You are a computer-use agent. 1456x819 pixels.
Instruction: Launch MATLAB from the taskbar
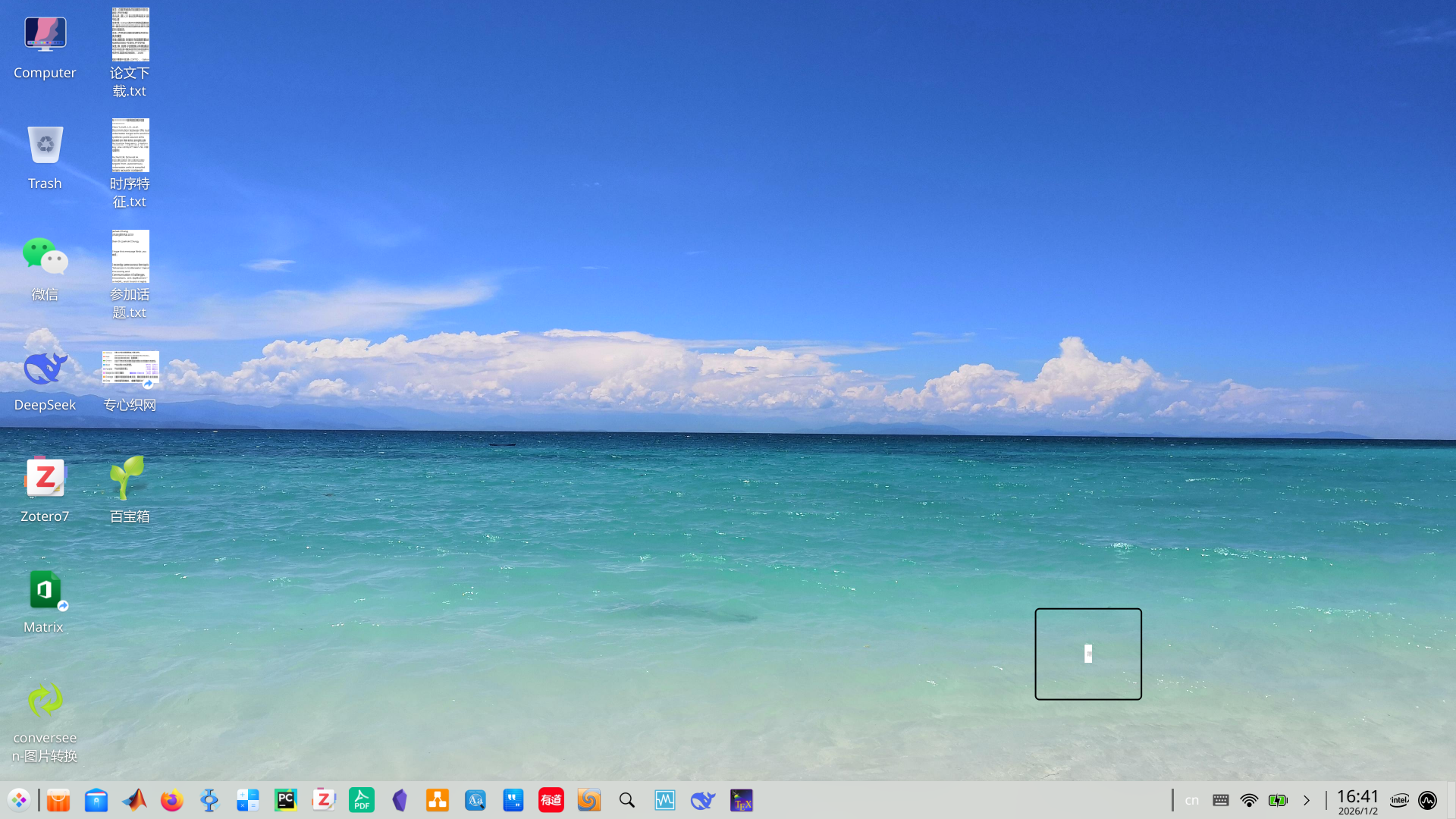point(134,800)
